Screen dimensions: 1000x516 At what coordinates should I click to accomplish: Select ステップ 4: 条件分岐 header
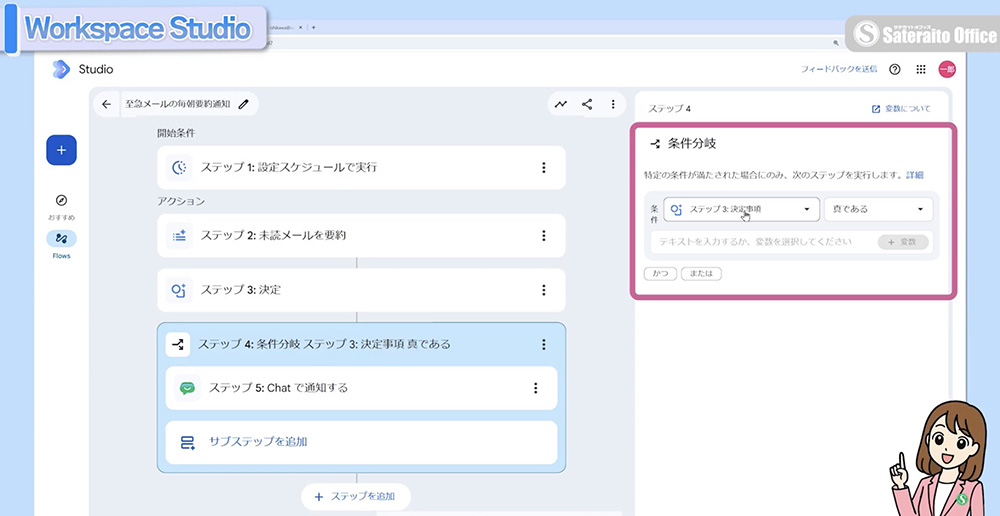361,344
